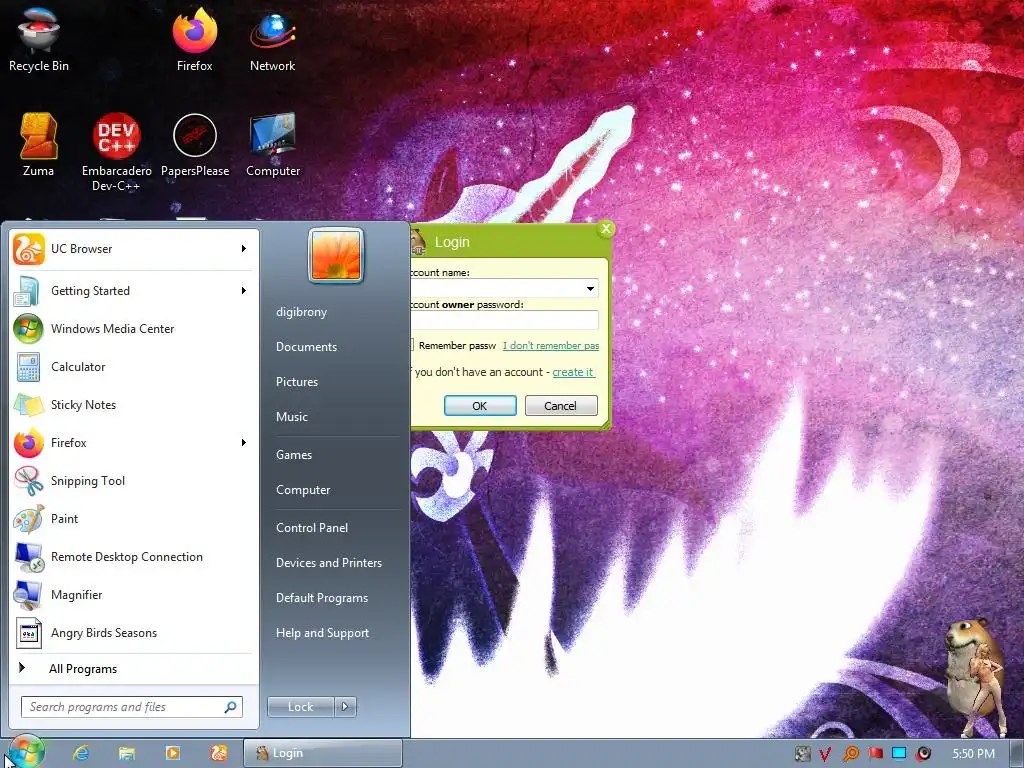
Task: Open Embarcadero Dev-C++ desktop icon
Action: point(116,152)
